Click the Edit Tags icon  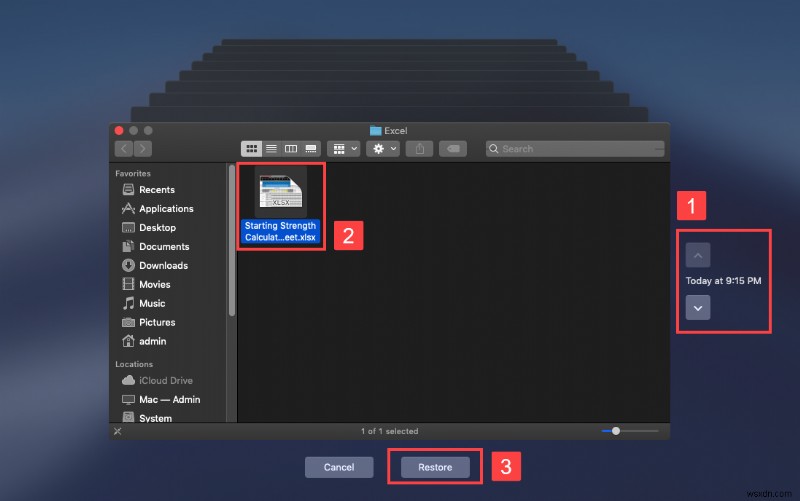tap(452, 148)
